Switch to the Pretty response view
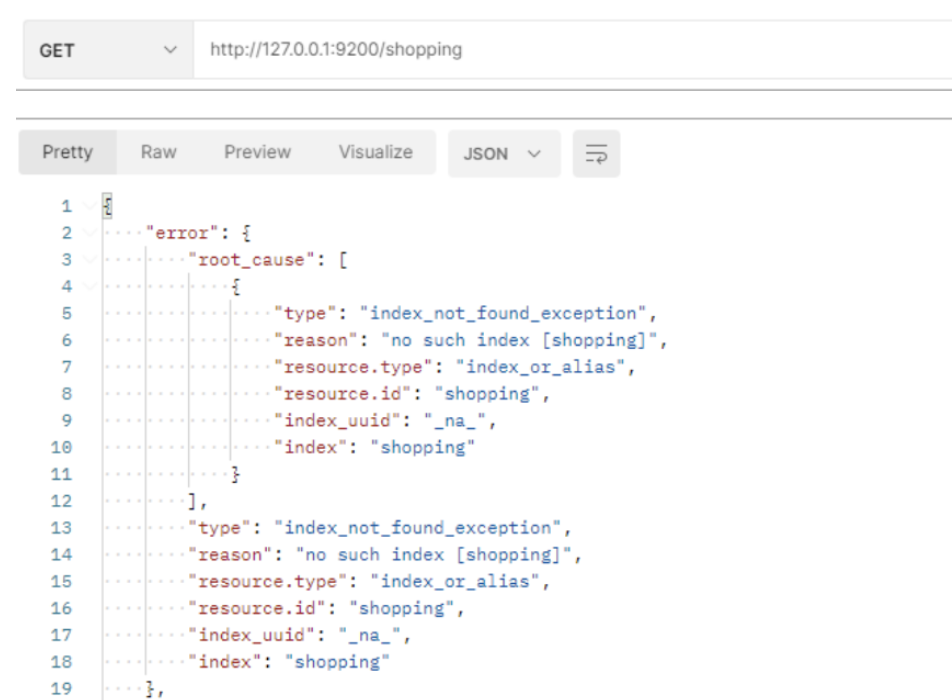 pos(67,153)
